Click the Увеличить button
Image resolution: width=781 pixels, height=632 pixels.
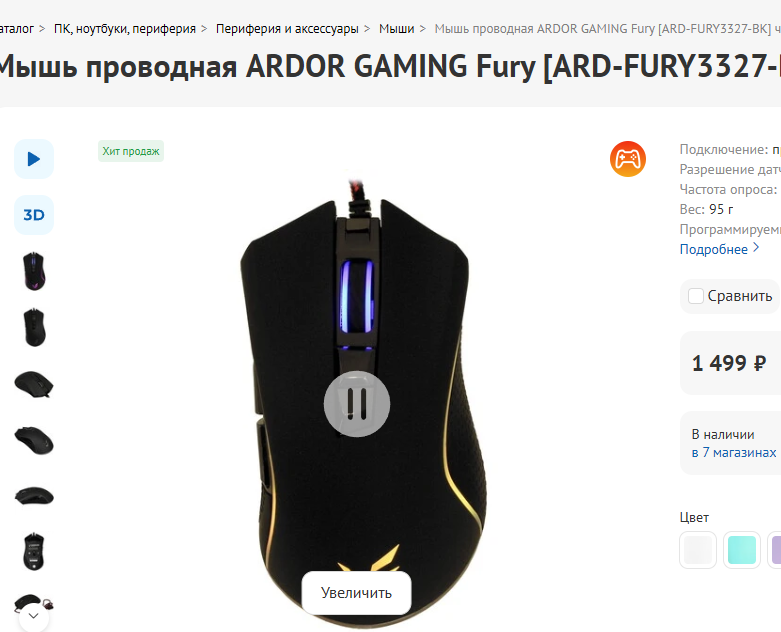pyautogui.click(x=357, y=593)
